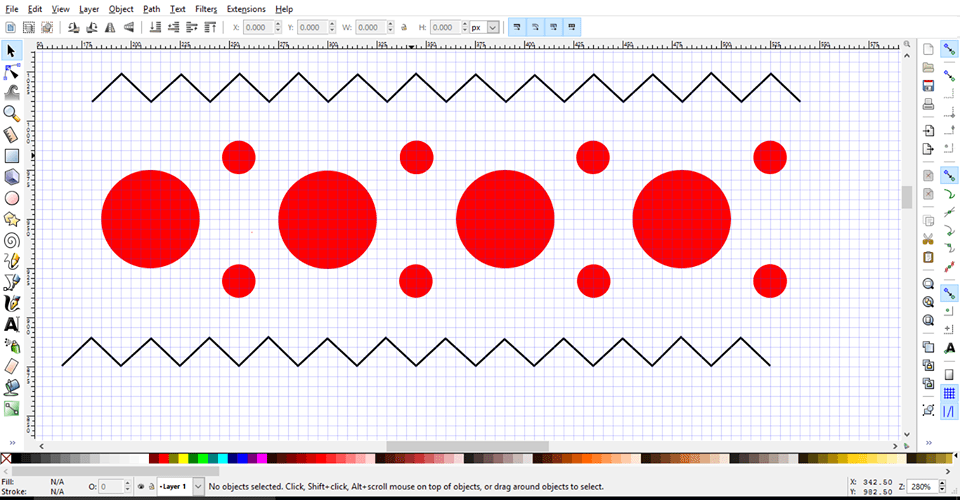Viewport: 960px width, 500px height.
Task: Toggle snap to guides
Action: (949, 412)
